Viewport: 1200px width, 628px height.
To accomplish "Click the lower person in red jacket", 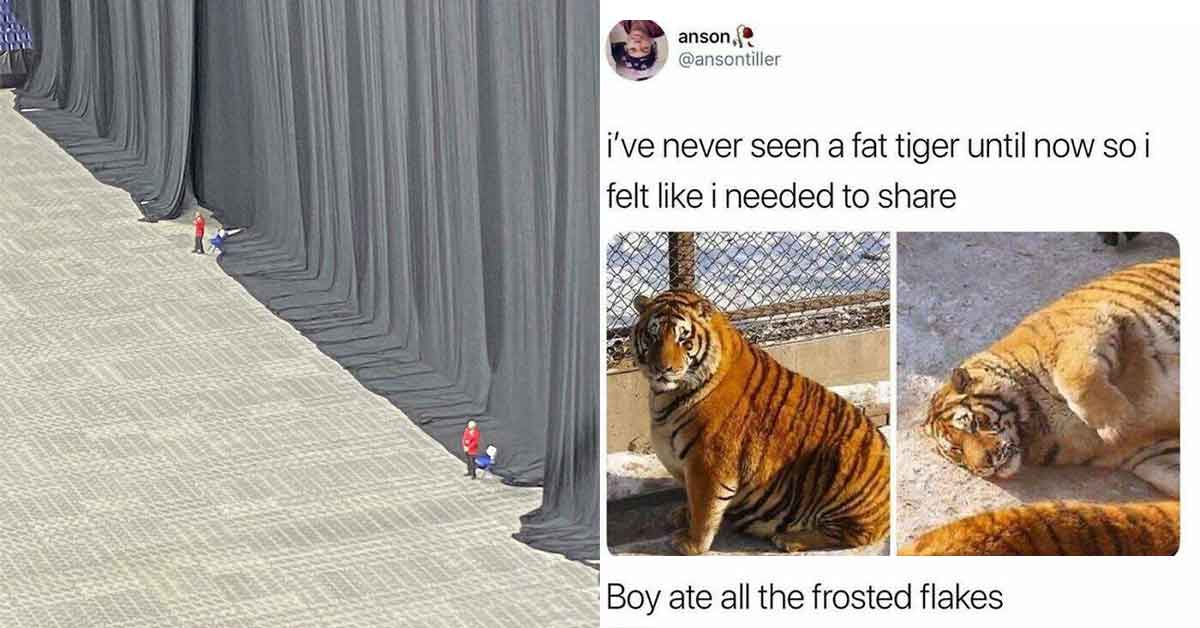I will (x=471, y=449).
